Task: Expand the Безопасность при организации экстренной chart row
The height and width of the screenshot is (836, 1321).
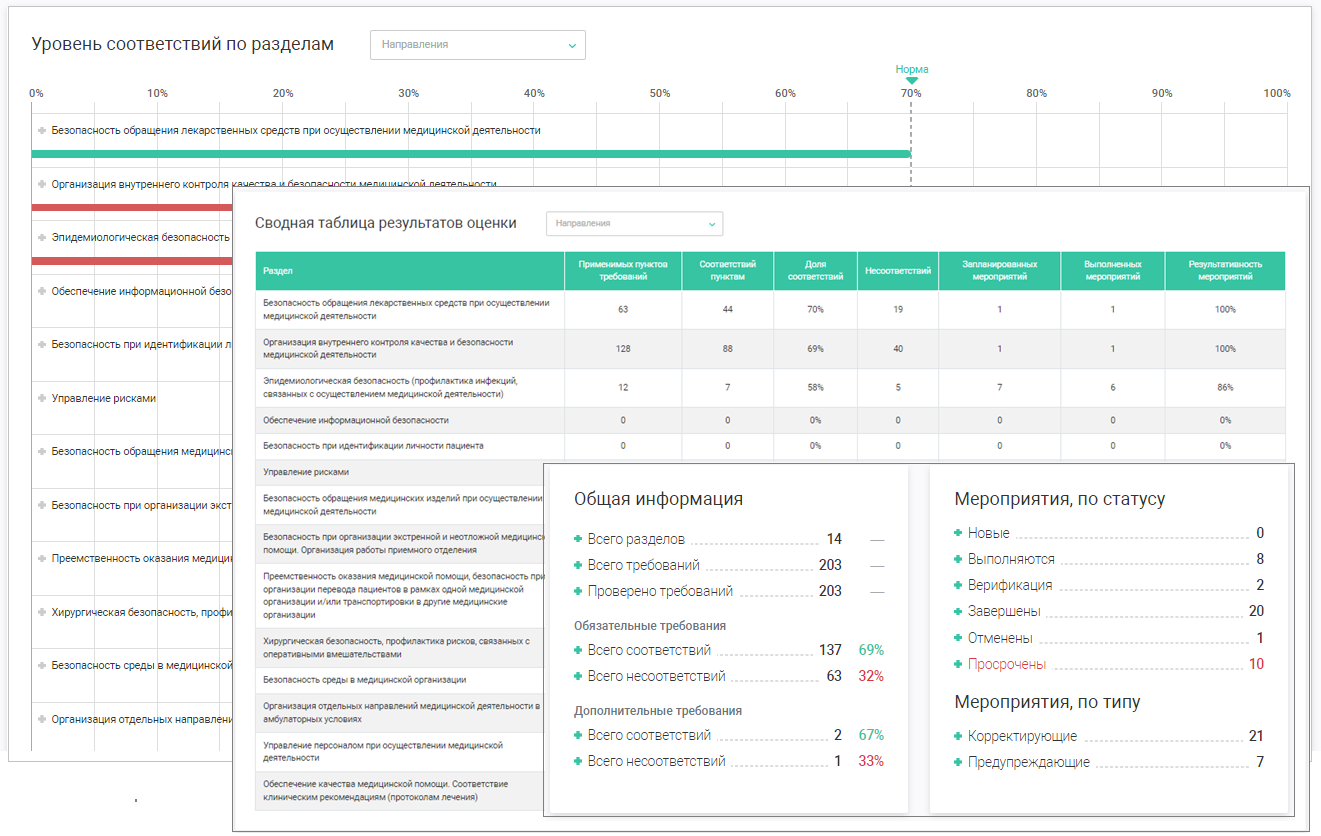Action: point(42,505)
